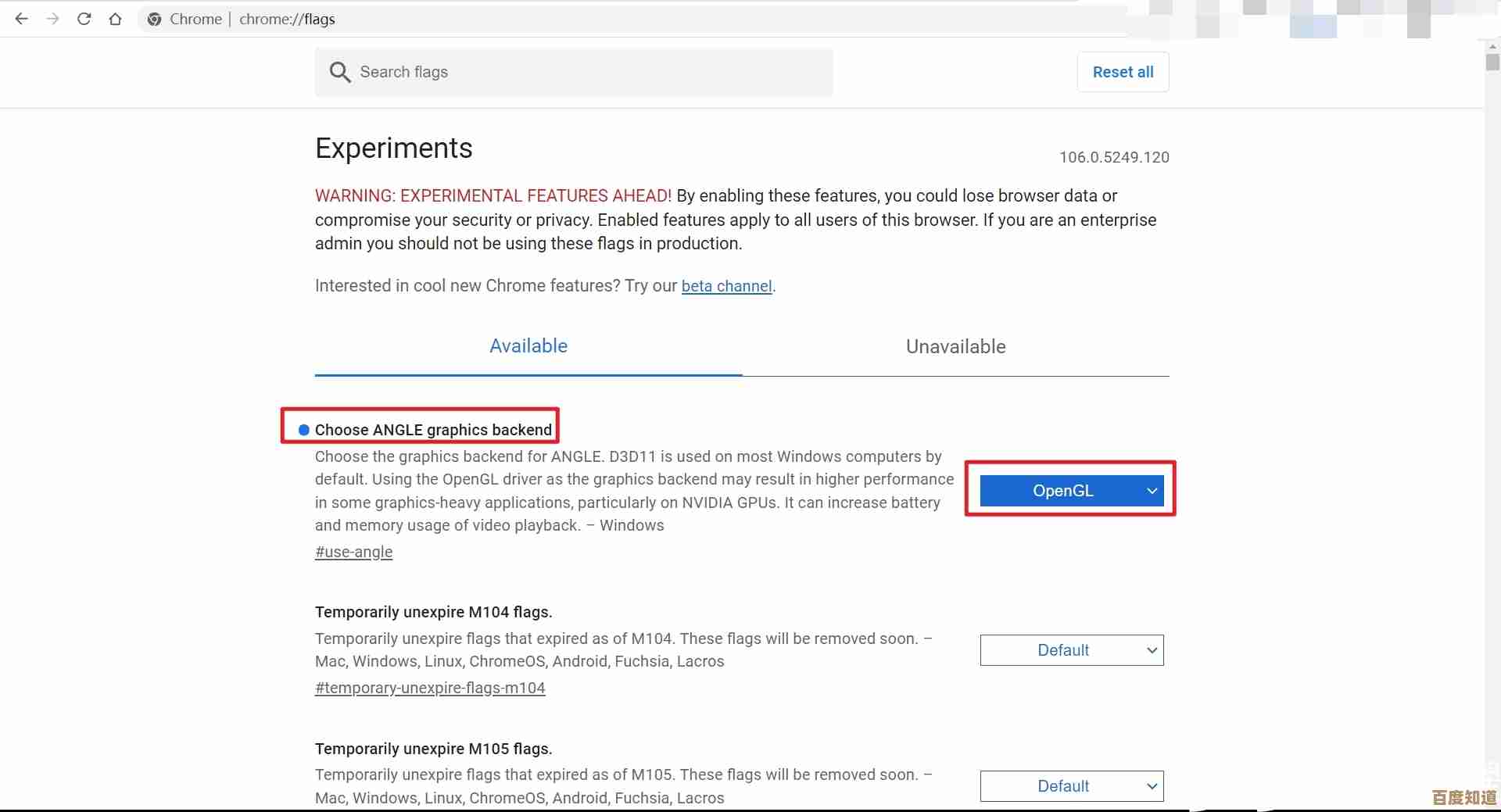1501x812 pixels.
Task: Open the #temporary-unexpire-flags-m104 link
Action: coord(430,688)
